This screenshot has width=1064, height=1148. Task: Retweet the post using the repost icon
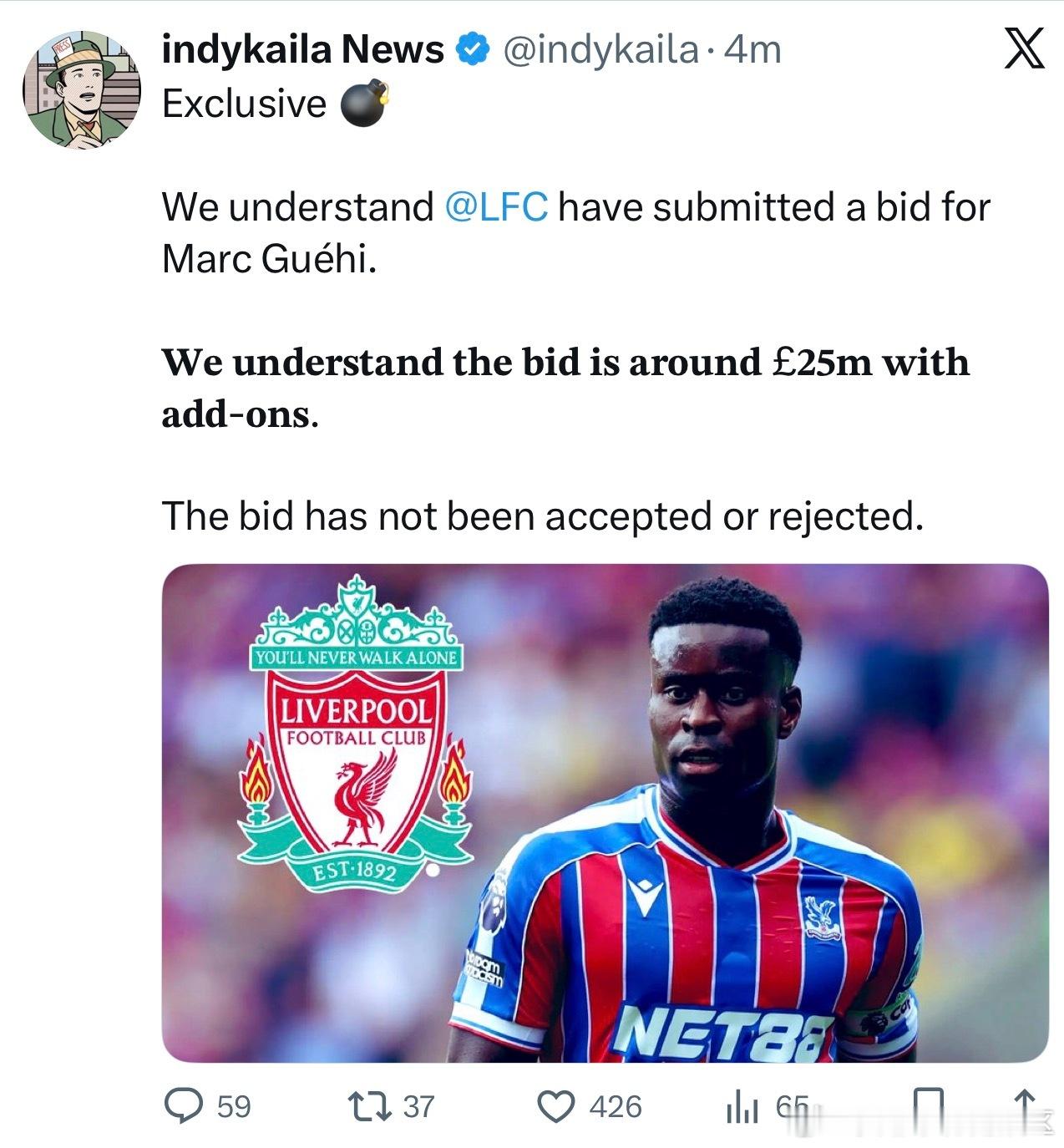point(369,1106)
